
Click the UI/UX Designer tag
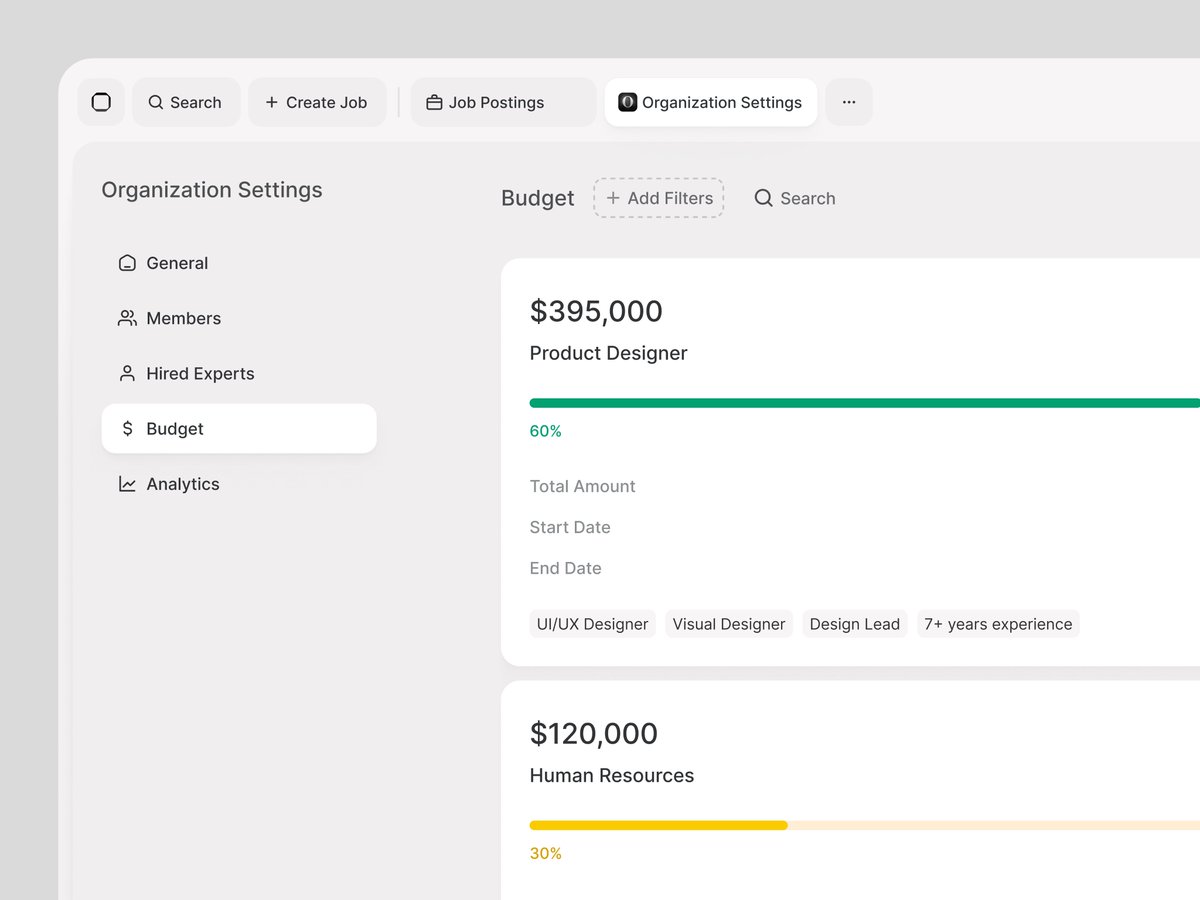pyautogui.click(x=593, y=624)
